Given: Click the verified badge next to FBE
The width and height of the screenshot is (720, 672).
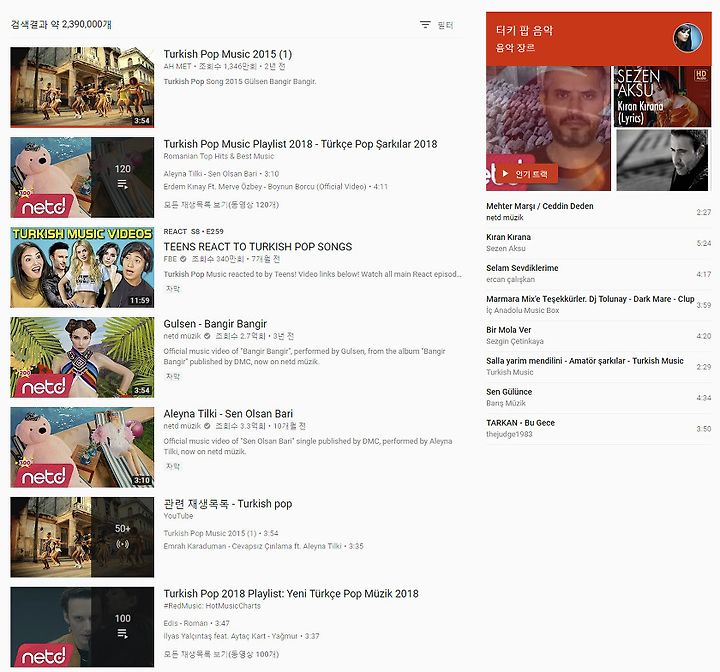Looking at the screenshot, I should coord(183,259).
